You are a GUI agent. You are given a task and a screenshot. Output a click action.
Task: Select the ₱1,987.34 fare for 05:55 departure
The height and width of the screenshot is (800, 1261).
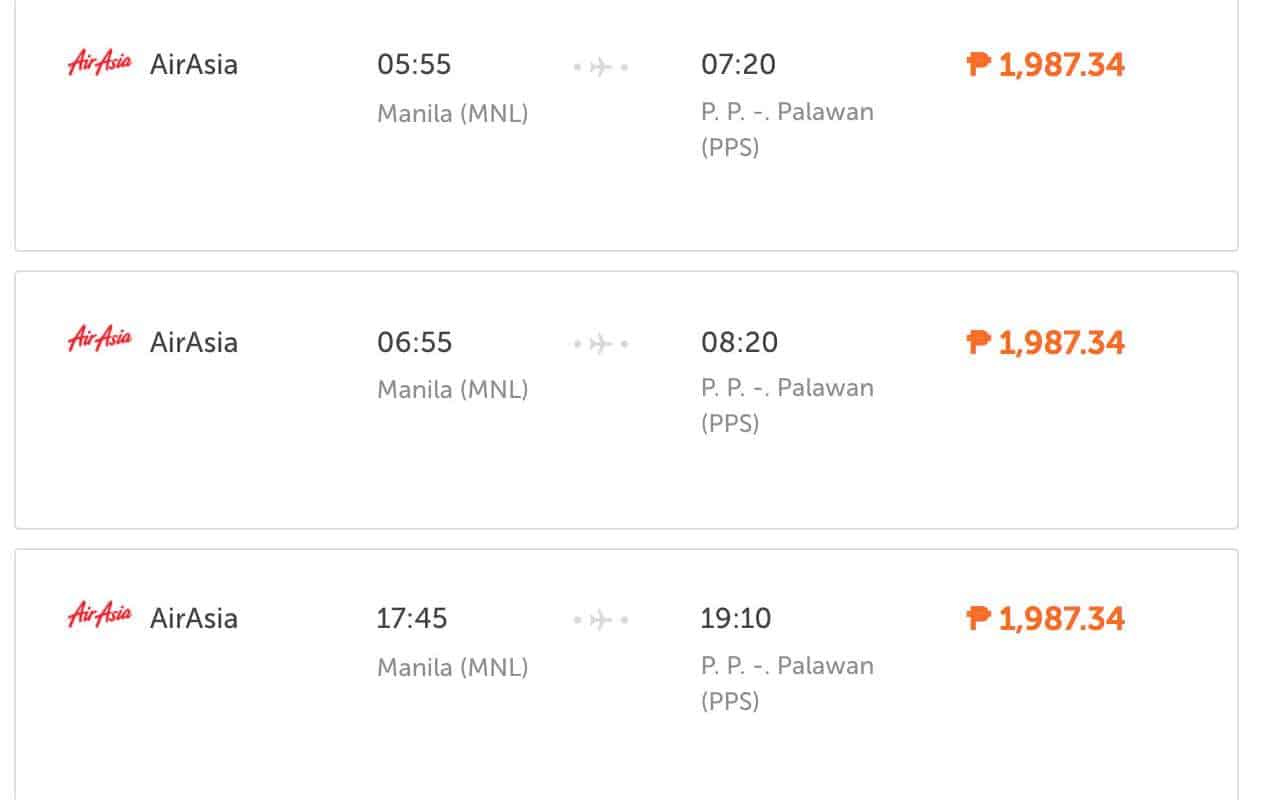click(x=1061, y=65)
